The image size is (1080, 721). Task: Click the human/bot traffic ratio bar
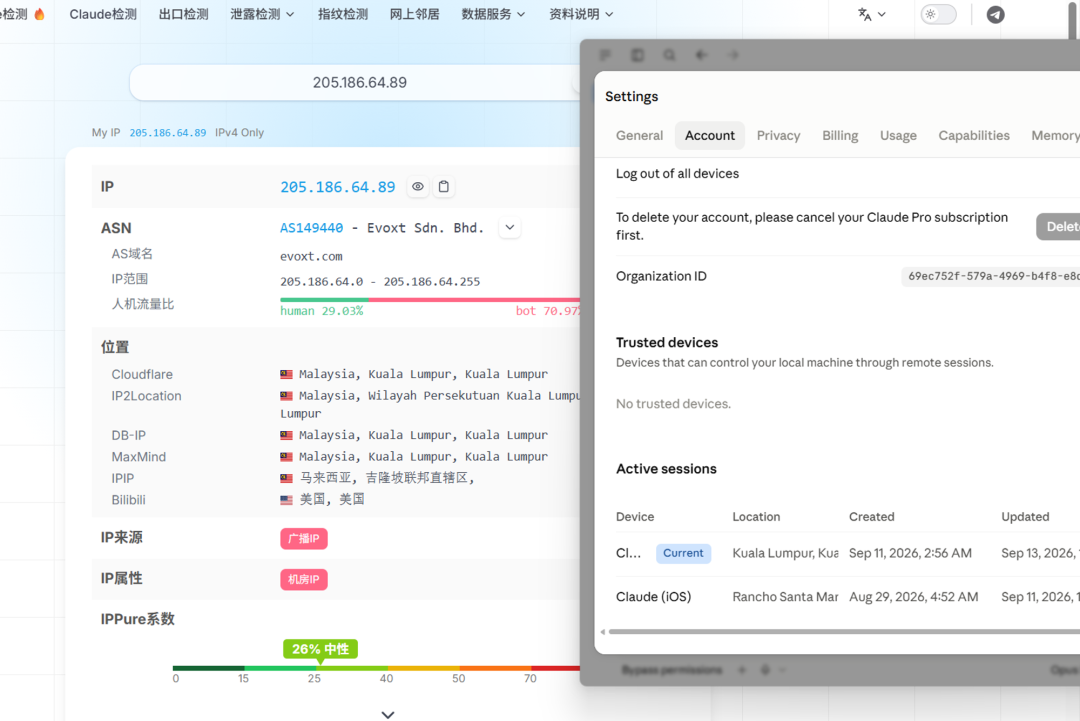(x=430, y=300)
